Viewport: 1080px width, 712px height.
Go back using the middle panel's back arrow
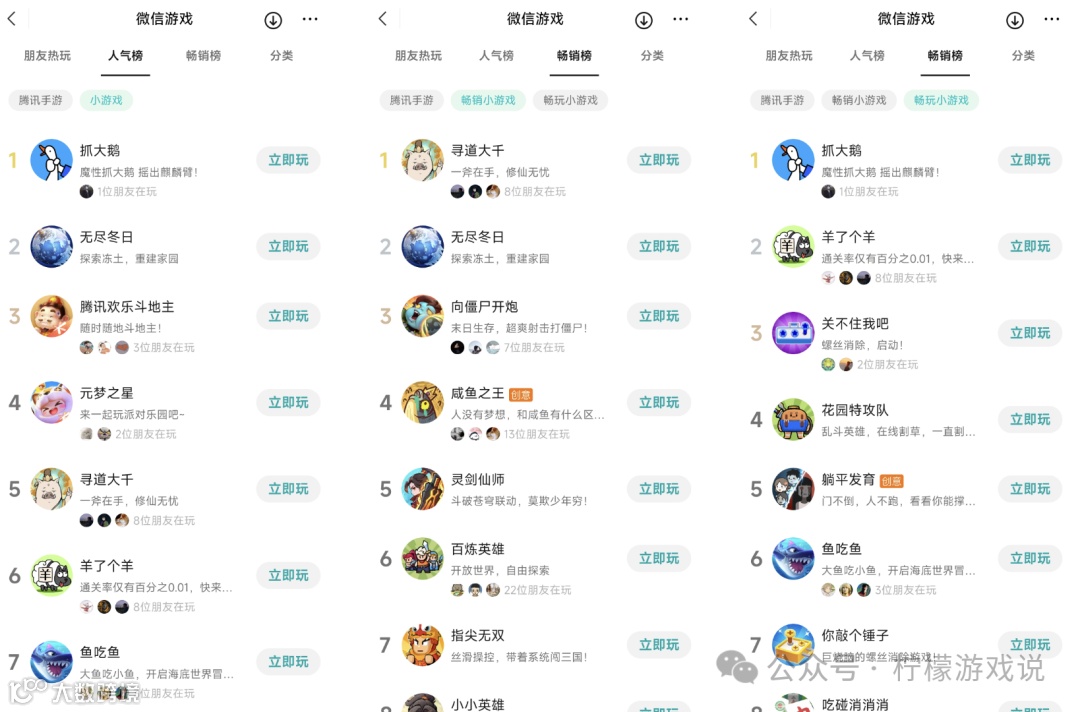coord(383,19)
